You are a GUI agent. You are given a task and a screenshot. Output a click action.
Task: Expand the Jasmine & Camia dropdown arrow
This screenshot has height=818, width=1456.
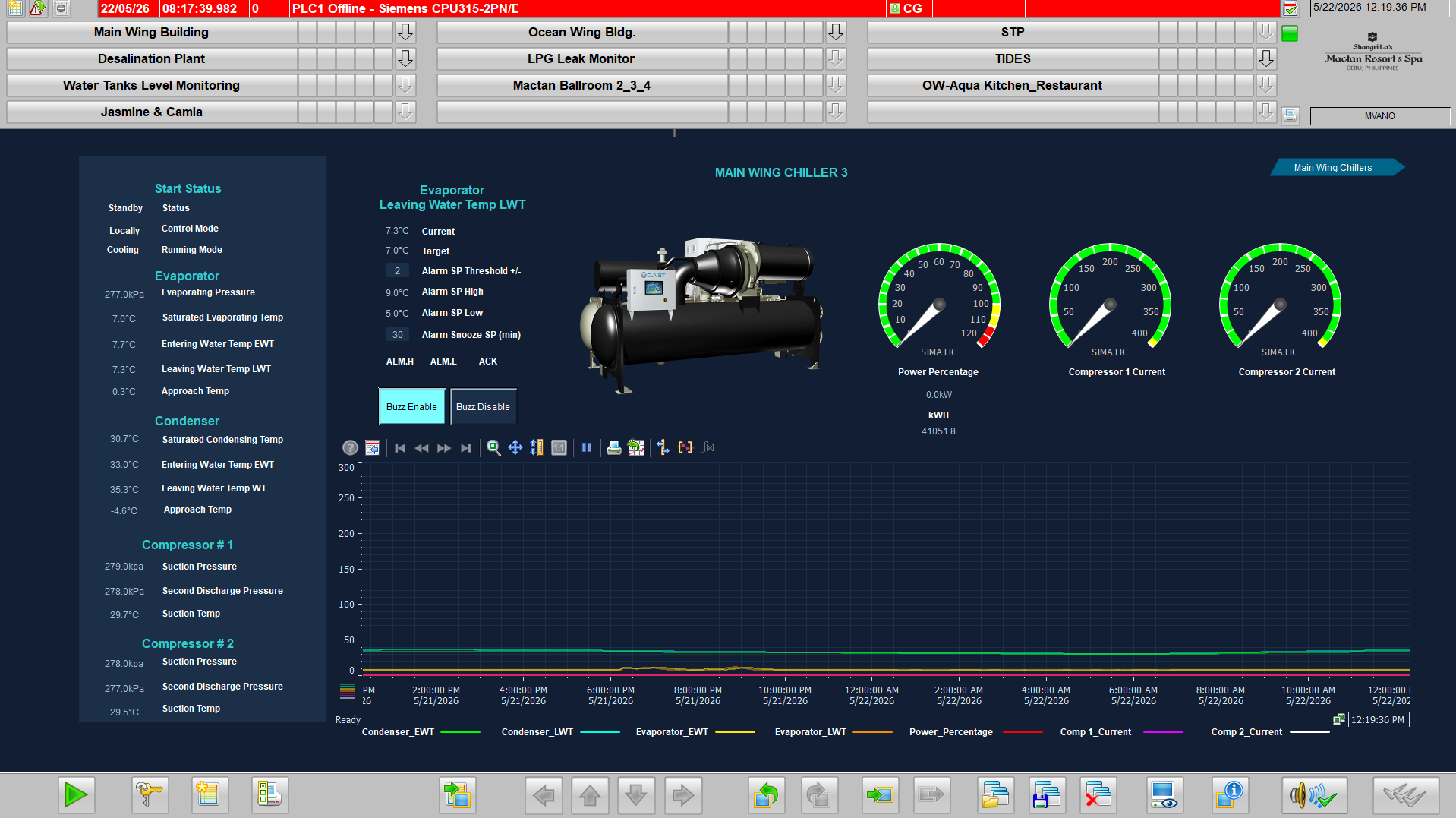(x=405, y=112)
